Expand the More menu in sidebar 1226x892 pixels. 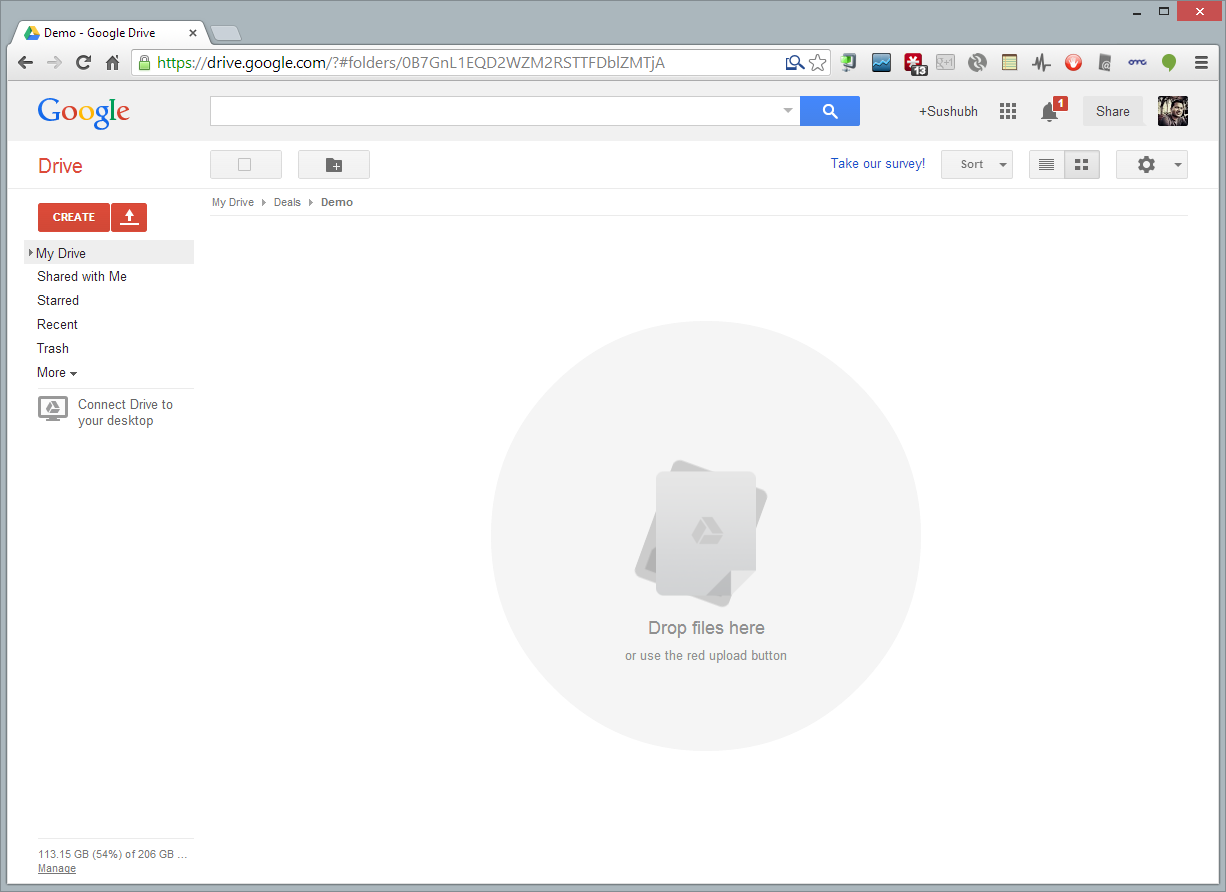tap(57, 373)
